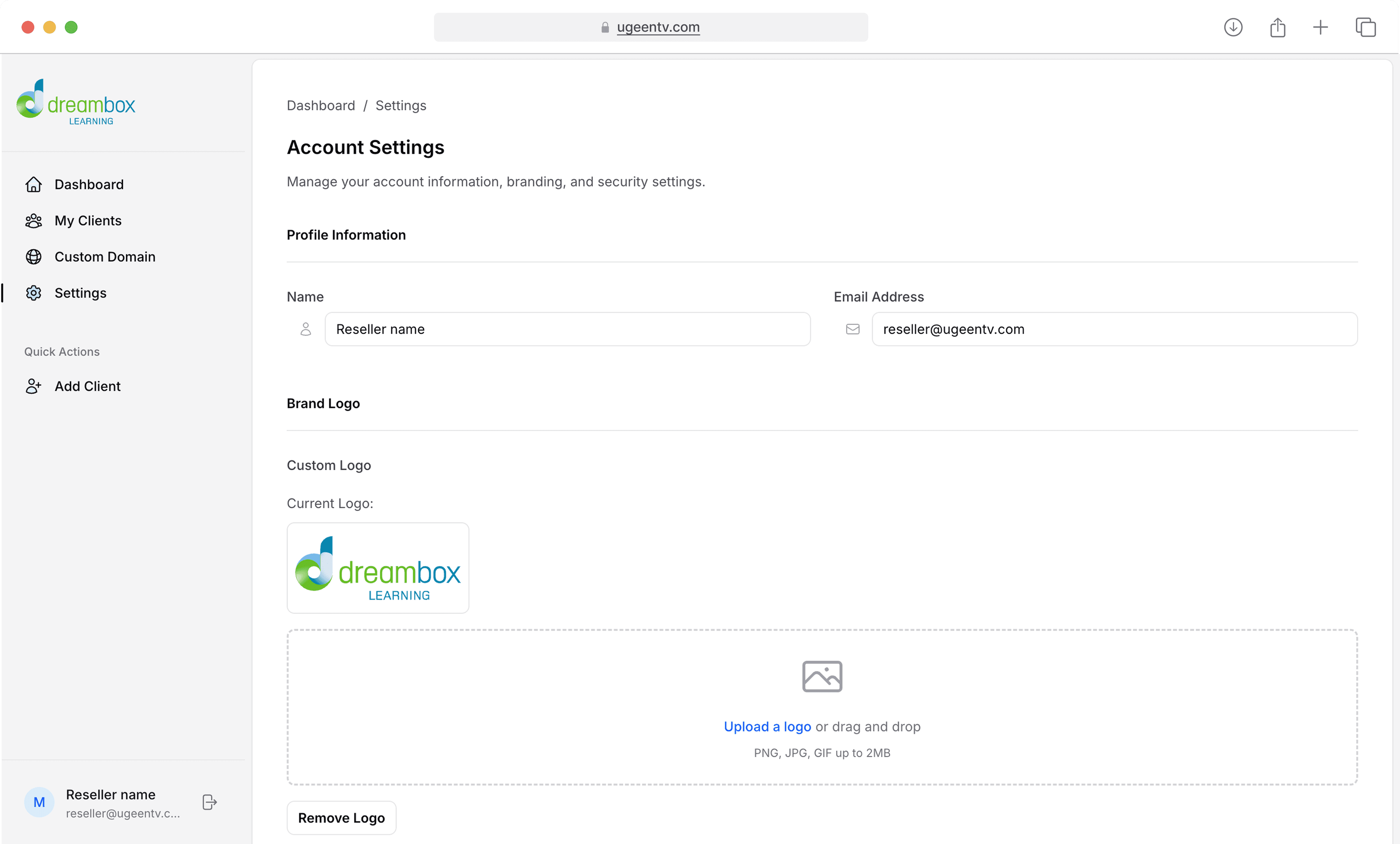Screen dimensions: 1400x844
Task: Go to the Dashboard breadcrumb link
Action: 320,106
